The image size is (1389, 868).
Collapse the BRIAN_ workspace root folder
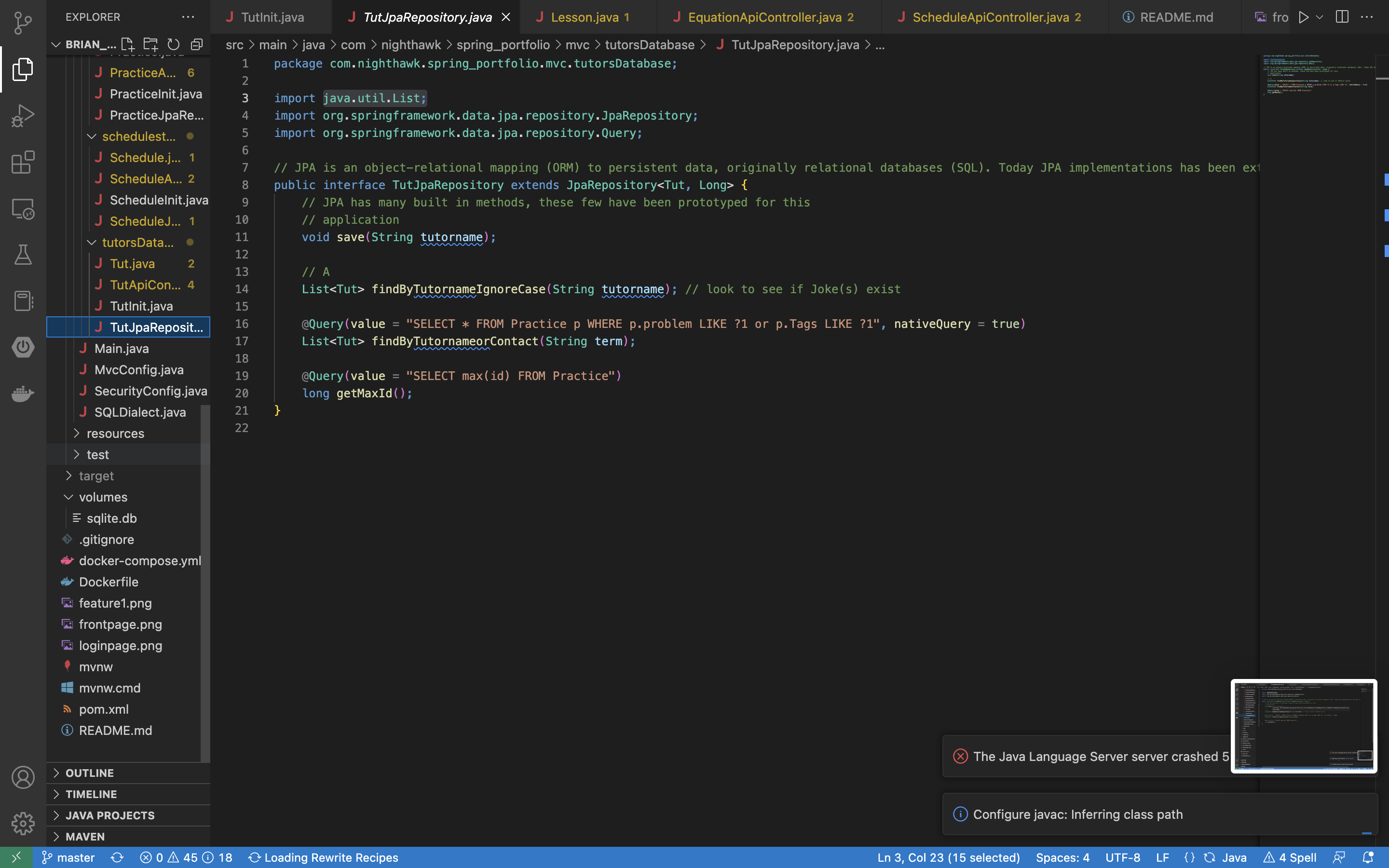(x=55, y=44)
